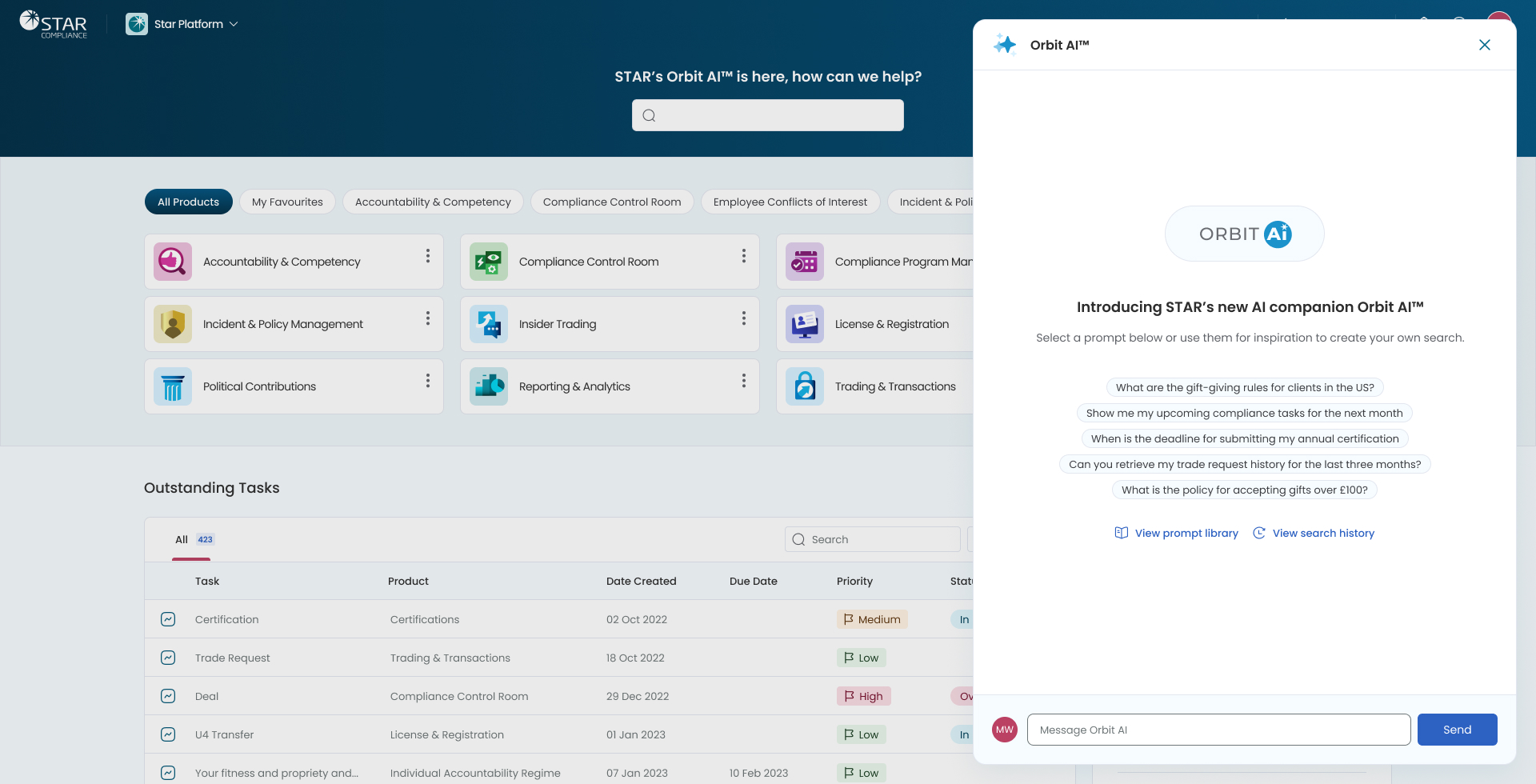
Task: Click the Compliance Control Room icon
Action: coord(489,262)
